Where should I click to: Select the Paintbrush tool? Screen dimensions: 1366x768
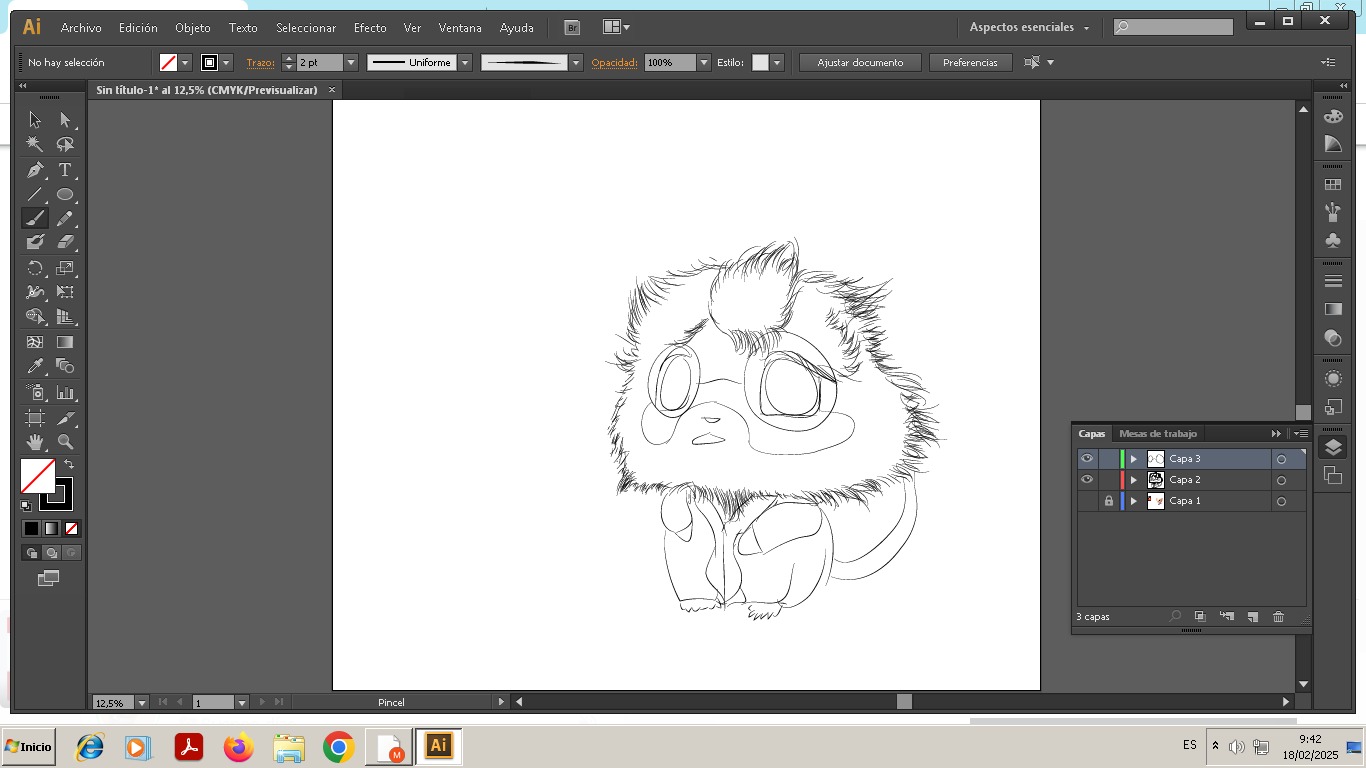[35, 218]
